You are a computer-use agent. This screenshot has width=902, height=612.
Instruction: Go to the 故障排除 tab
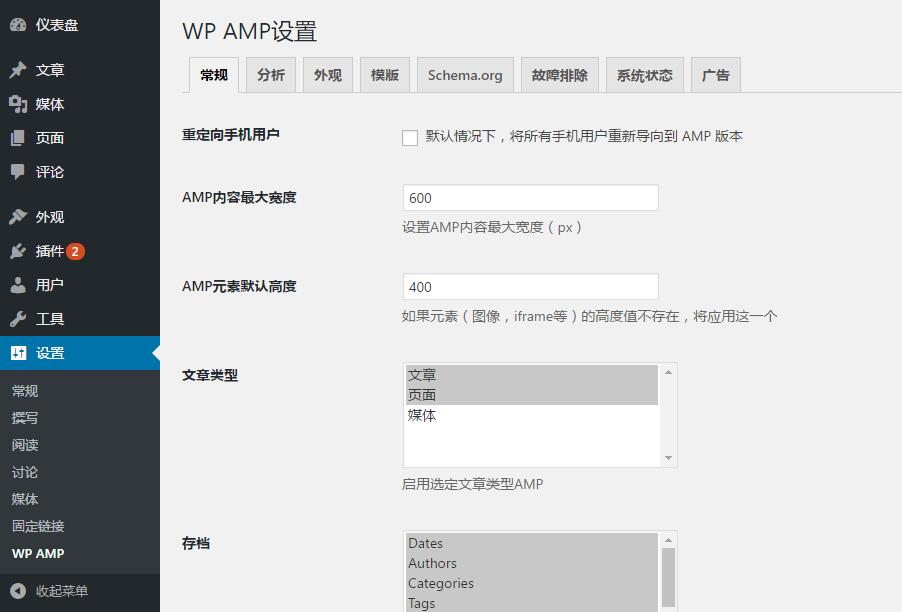tap(559, 75)
